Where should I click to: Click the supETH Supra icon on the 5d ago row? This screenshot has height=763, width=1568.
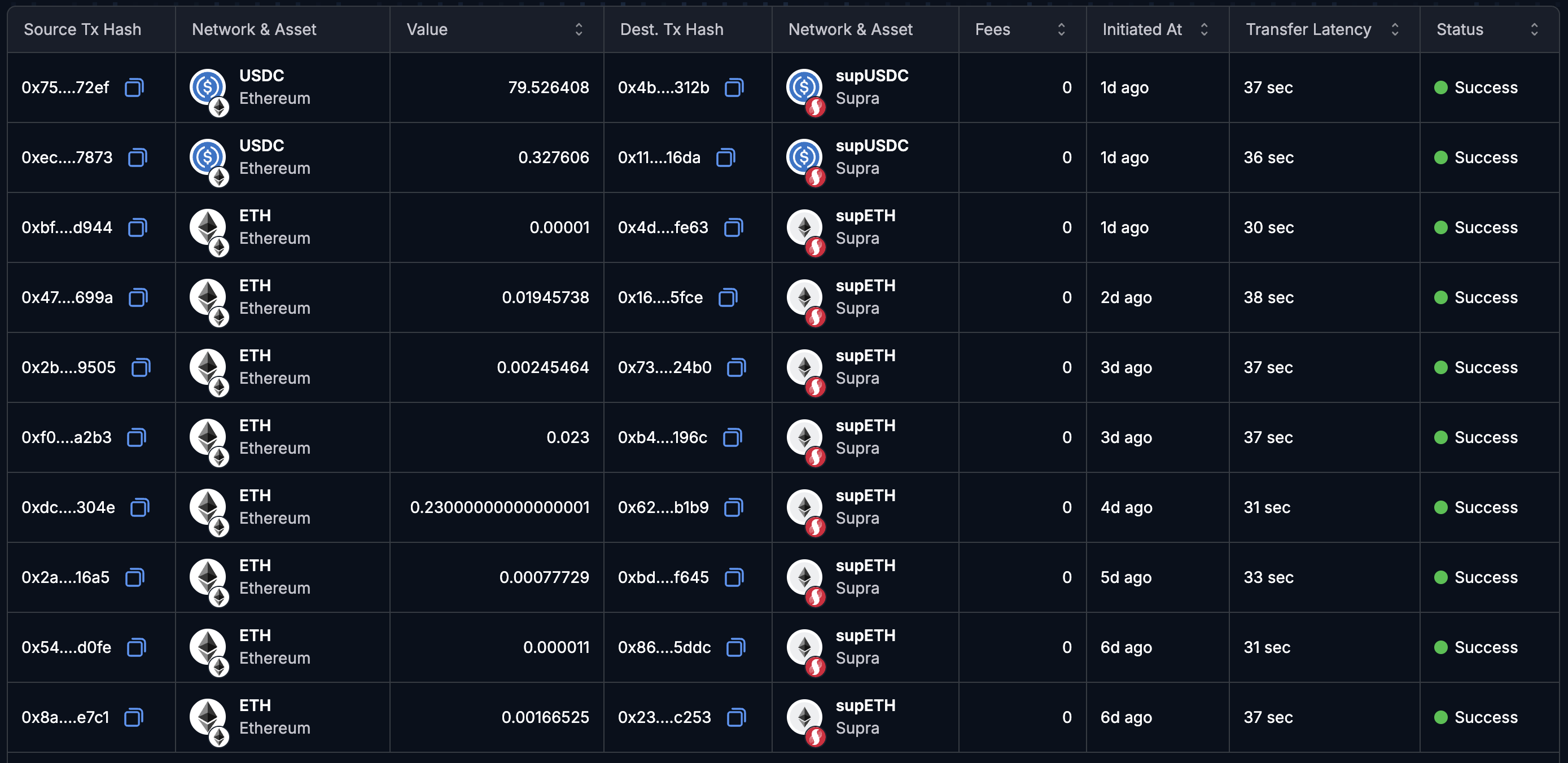[804, 577]
